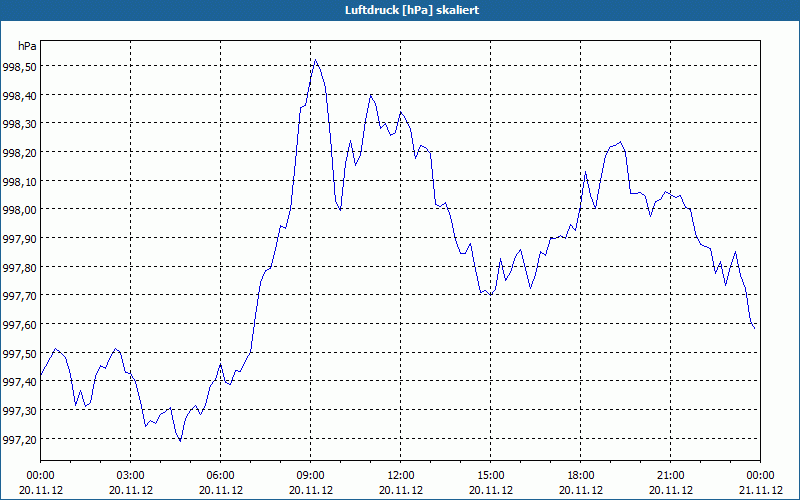
Task: Click the curve's highest peak above 998,50
Action: tap(315, 60)
